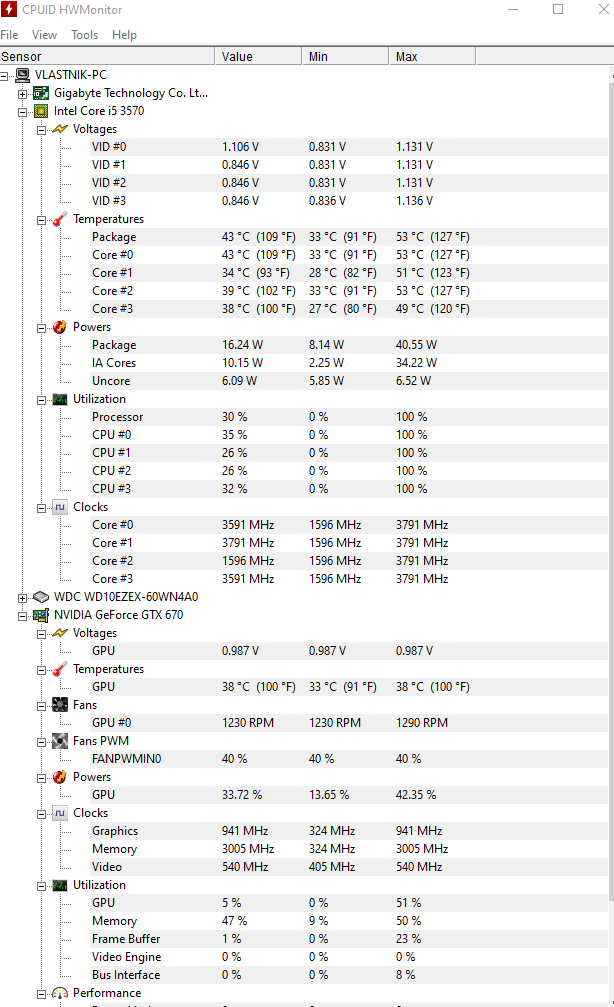614x1007 pixels.
Task: Click the VLASTNIK-PC computer icon
Action: (22, 75)
